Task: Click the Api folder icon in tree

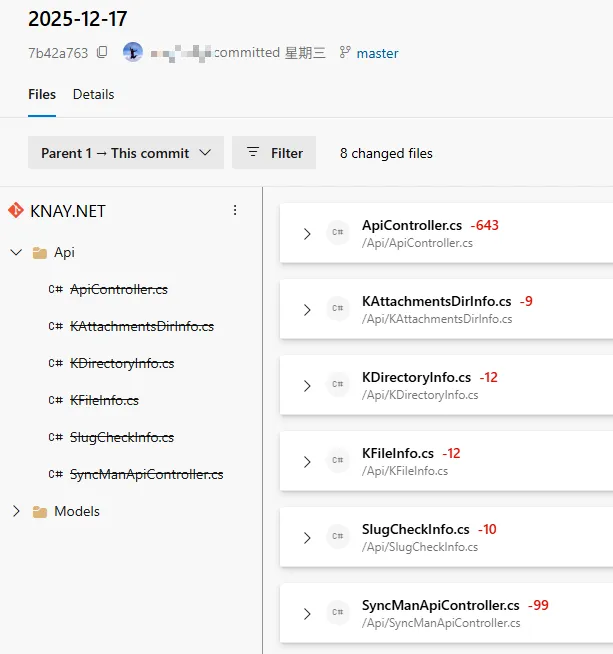Action: click(x=40, y=253)
